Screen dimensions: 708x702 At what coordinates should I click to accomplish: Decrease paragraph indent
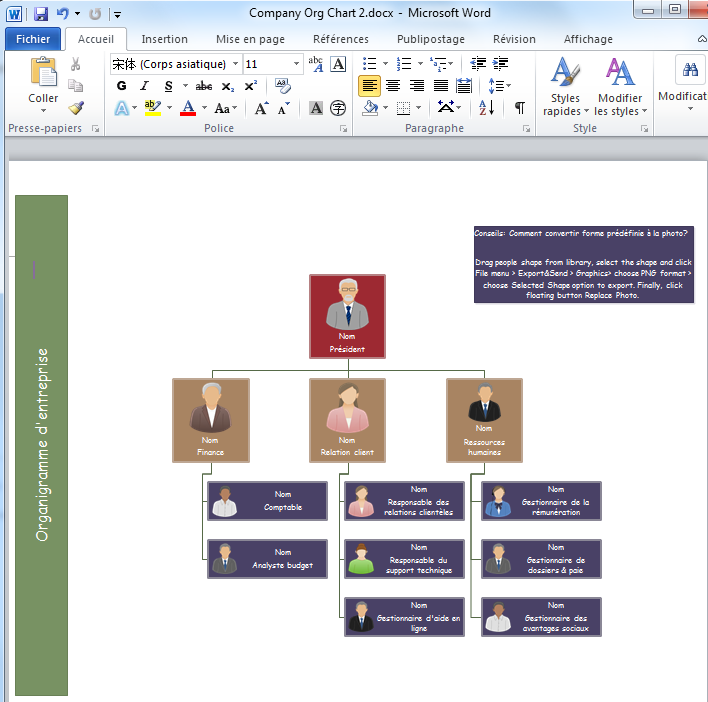pos(478,64)
